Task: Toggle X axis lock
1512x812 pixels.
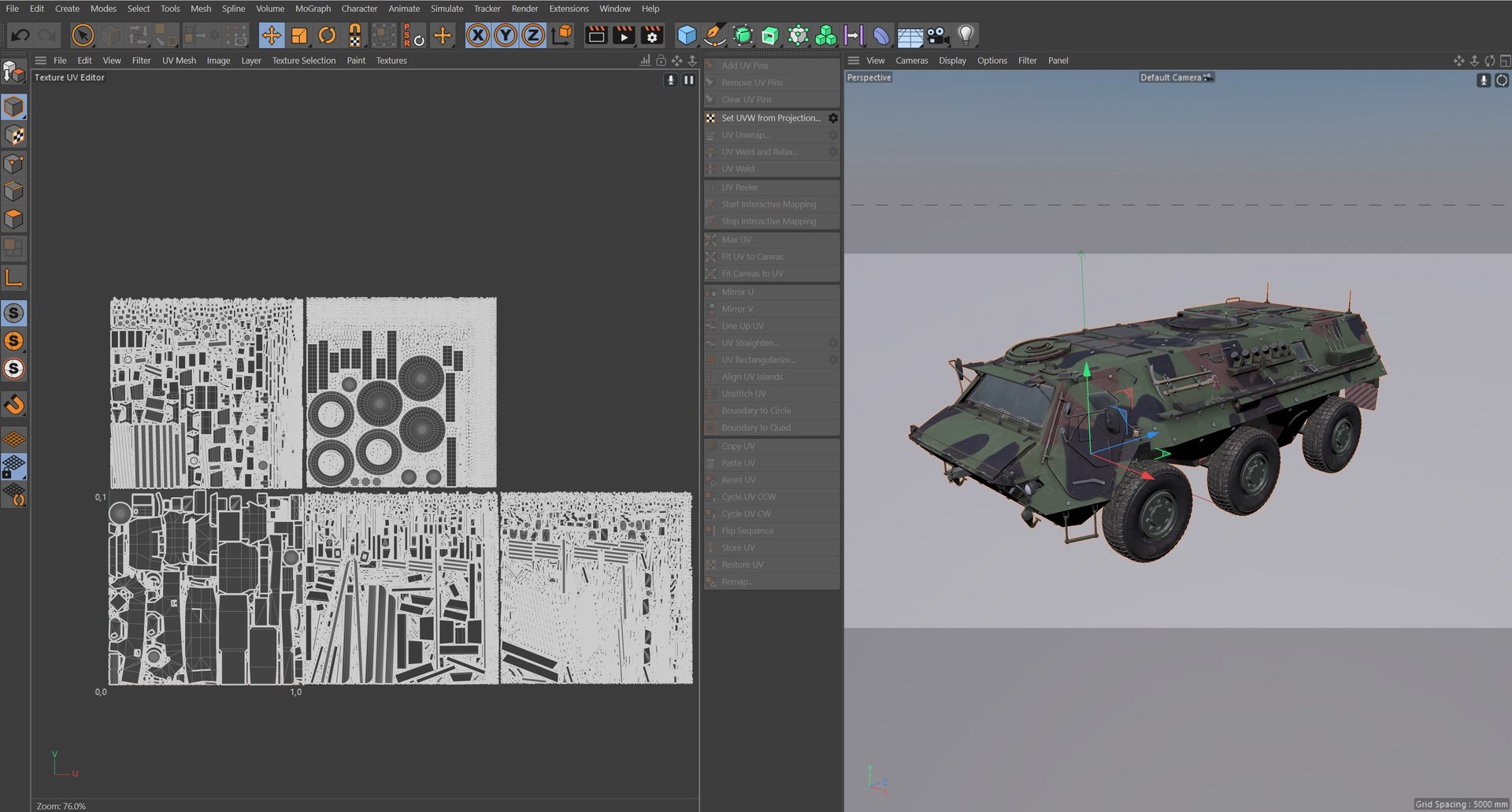Action: coord(478,35)
